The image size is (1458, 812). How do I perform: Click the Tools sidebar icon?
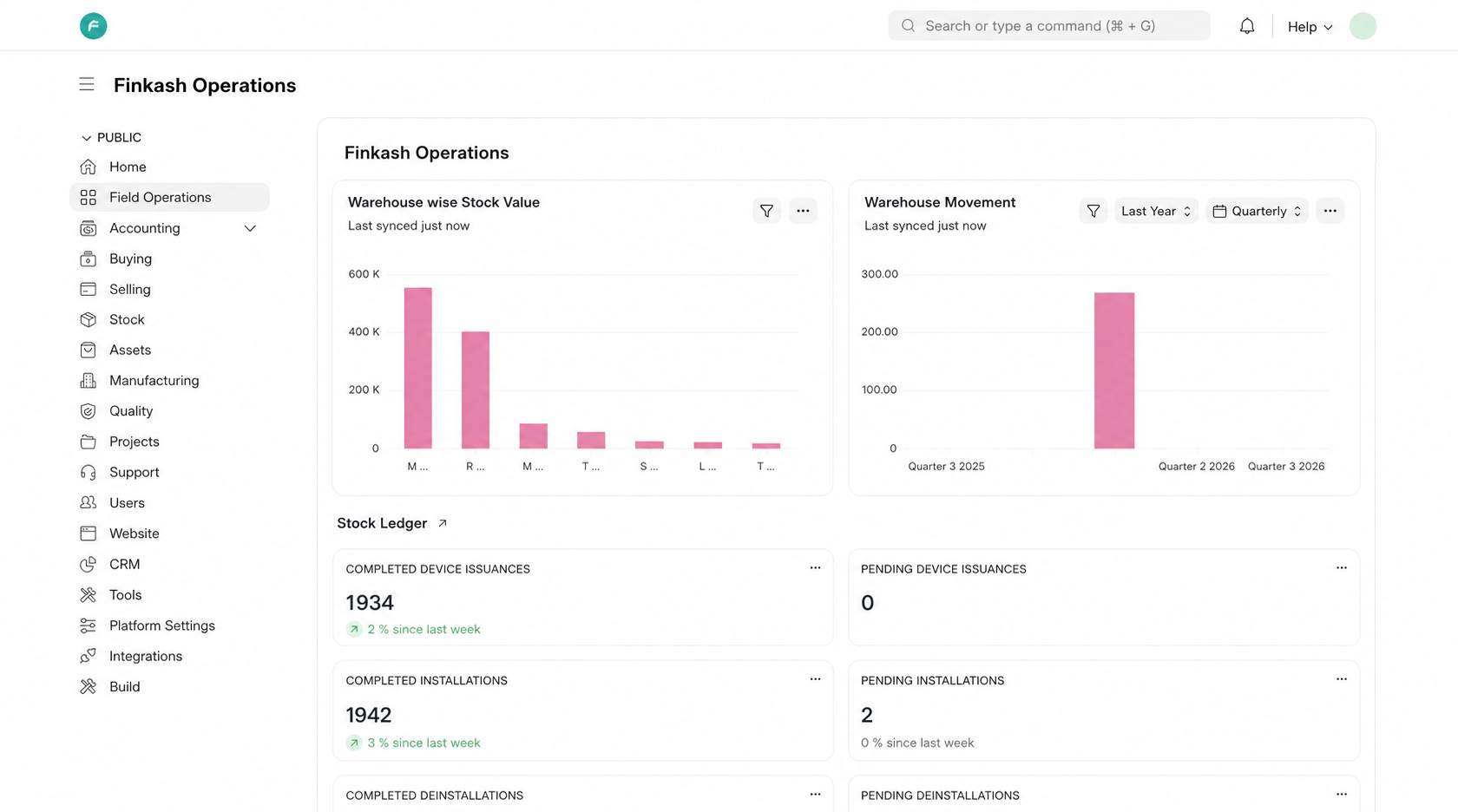88,594
